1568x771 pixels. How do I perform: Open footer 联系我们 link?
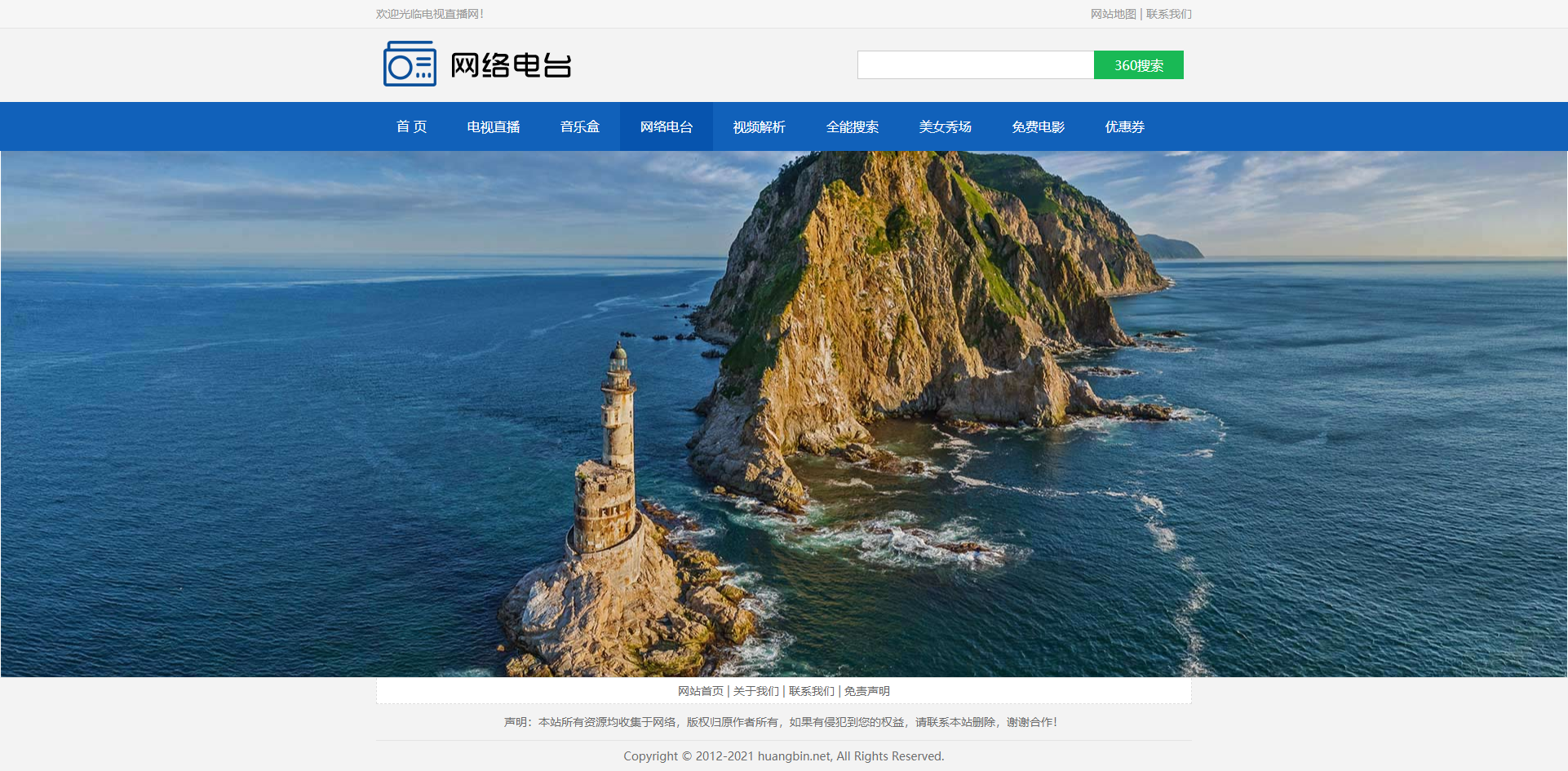tap(812, 691)
